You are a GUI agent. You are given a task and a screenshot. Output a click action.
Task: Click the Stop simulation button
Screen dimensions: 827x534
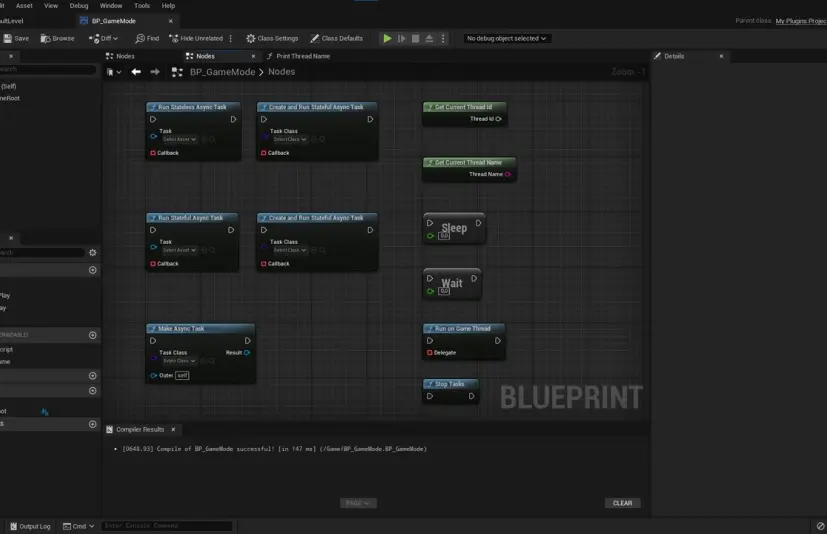click(x=415, y=39)
